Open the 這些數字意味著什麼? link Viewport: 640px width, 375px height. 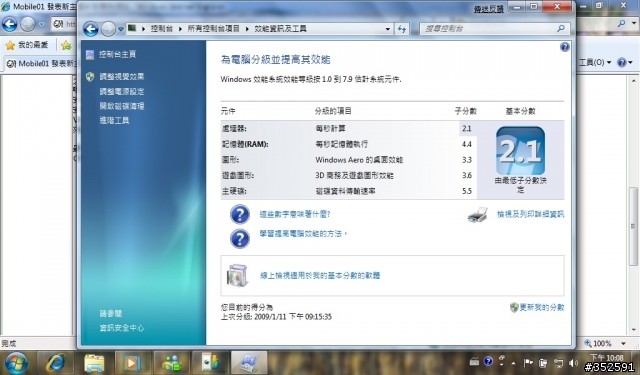click(295, 214)
